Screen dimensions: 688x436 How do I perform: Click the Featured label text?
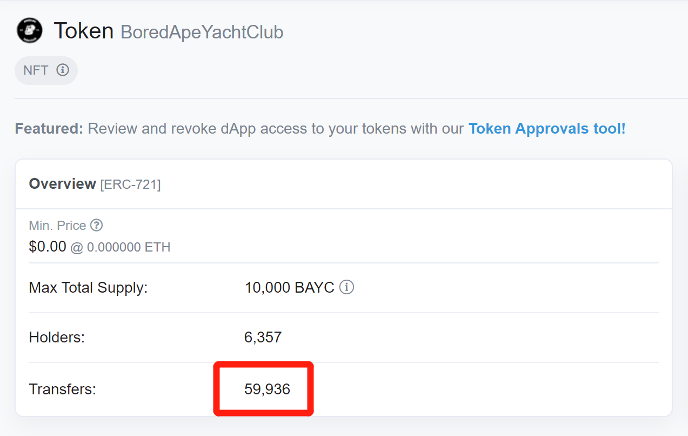(49, 129)
